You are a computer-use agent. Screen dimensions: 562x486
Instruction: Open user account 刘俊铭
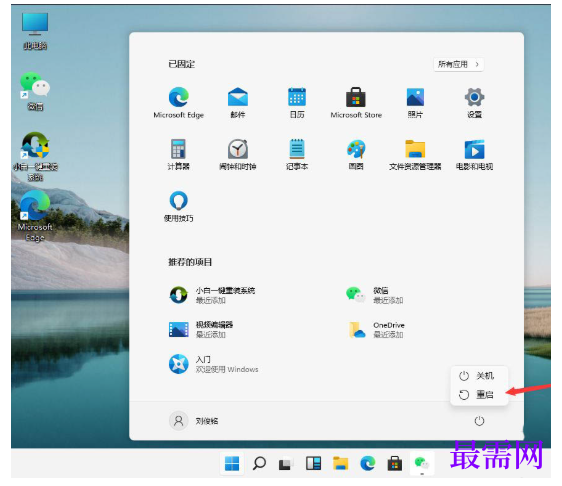click(x=194, y=421)
